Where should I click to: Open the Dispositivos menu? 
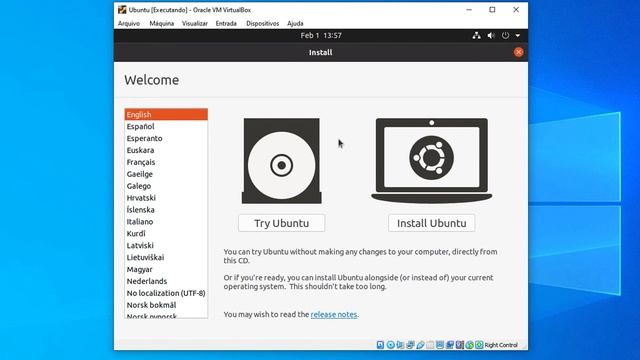pyautogui.click(x=262, y=23)
